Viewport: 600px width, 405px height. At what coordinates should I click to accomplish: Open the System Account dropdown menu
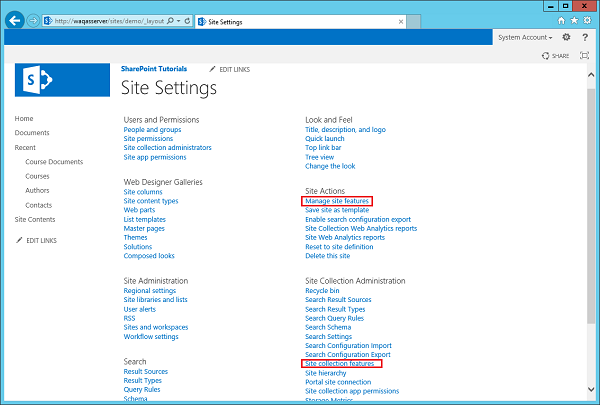(526, 37)
